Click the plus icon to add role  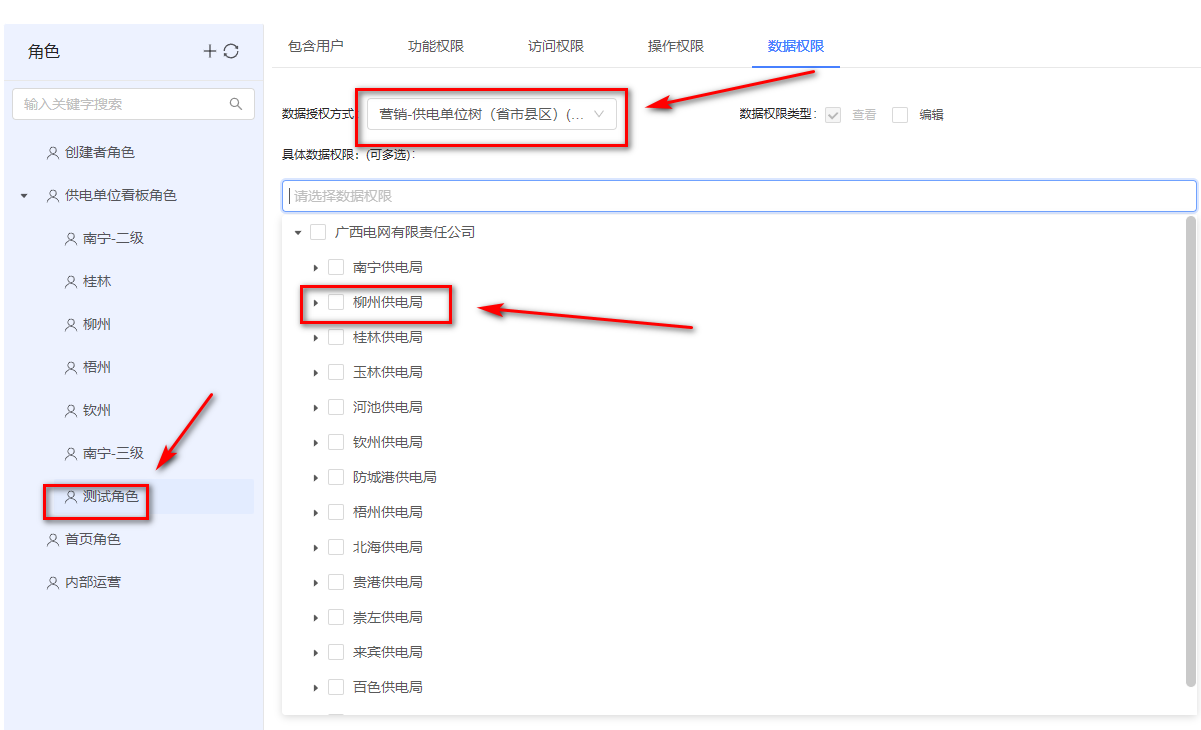point(210,51)
